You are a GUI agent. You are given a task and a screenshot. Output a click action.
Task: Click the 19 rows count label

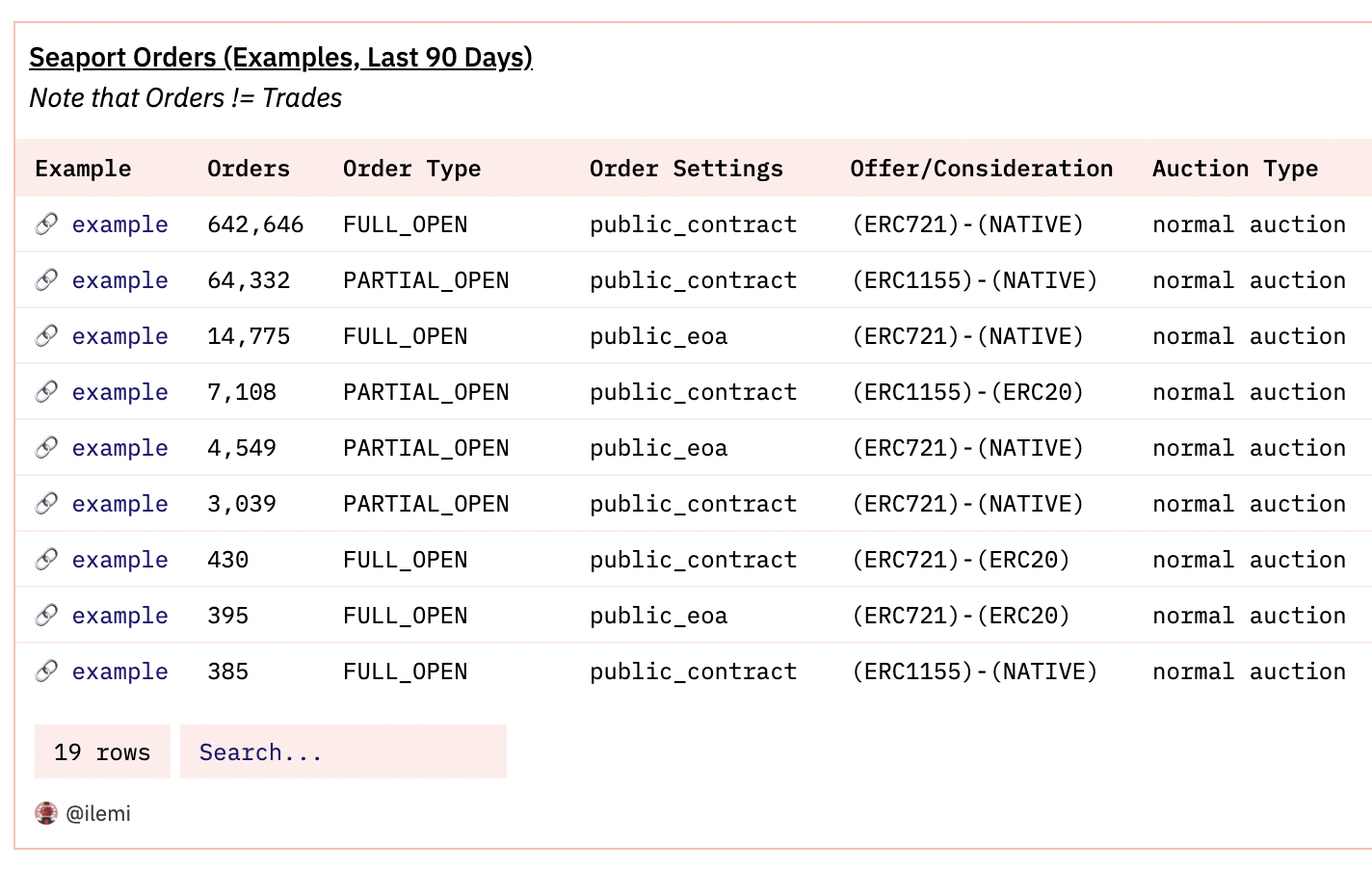[x=102, y=751]
